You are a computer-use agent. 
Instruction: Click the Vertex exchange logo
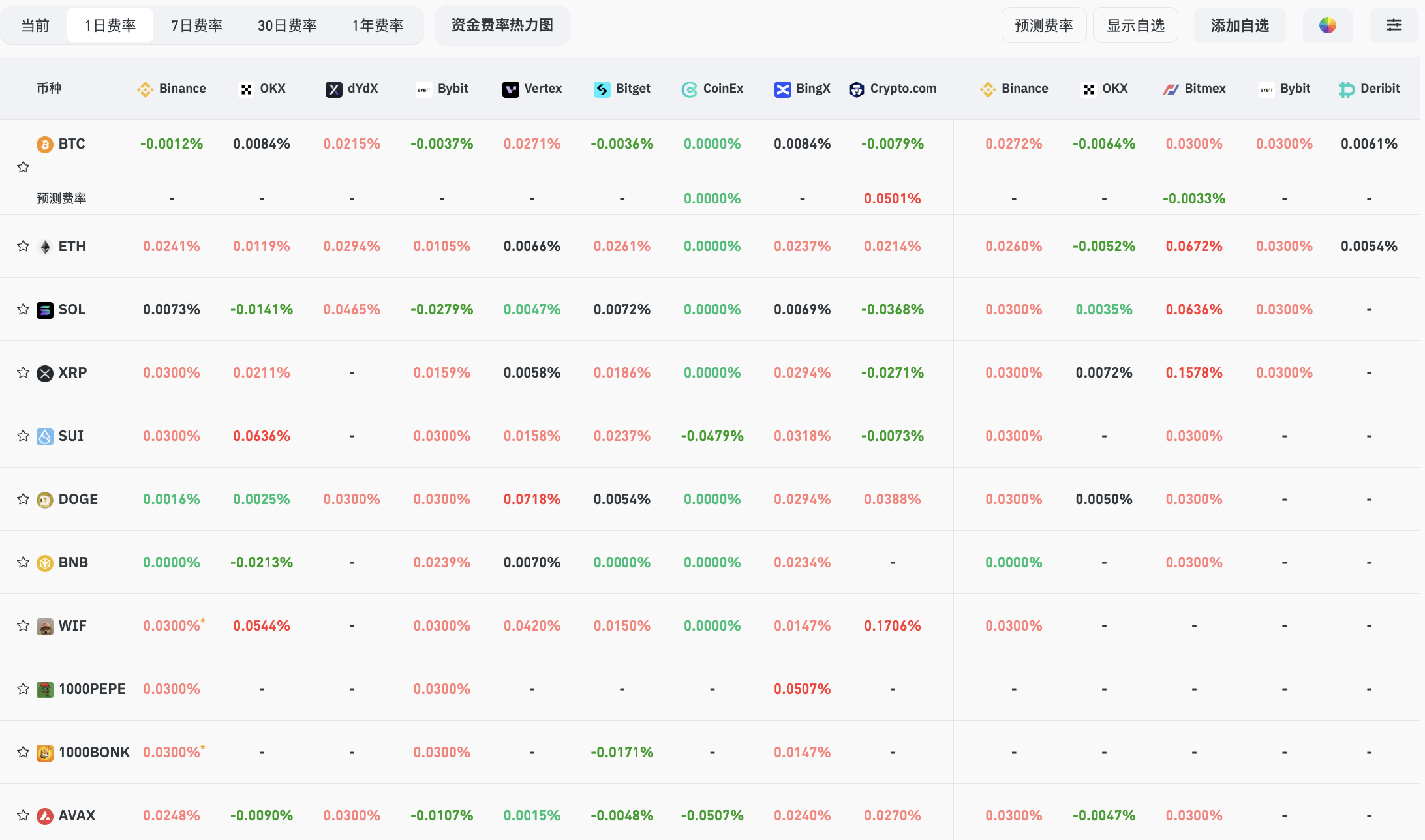[x=510, y=89]
